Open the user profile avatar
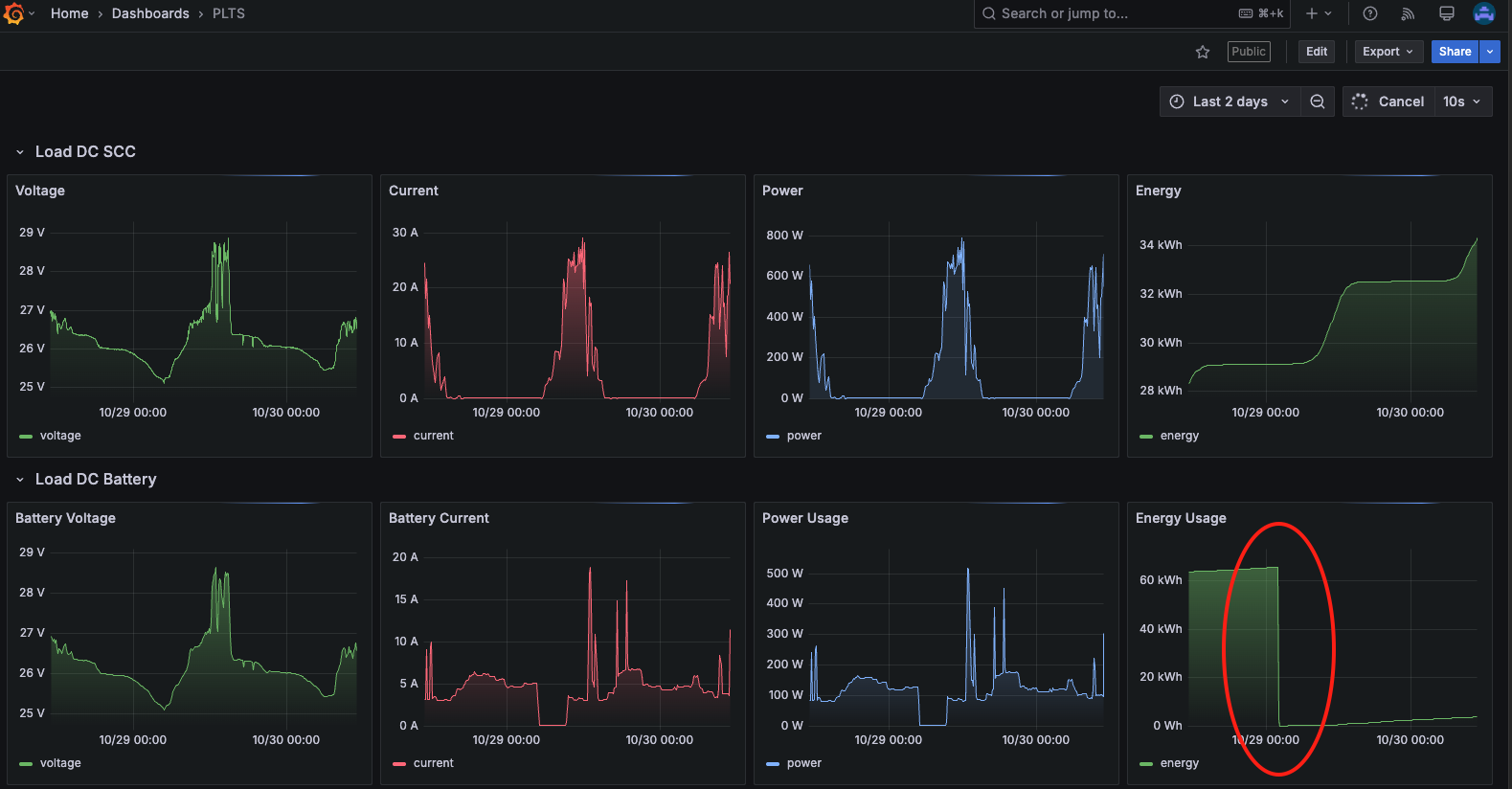 pyautogui.click(x=1483, y=13)
